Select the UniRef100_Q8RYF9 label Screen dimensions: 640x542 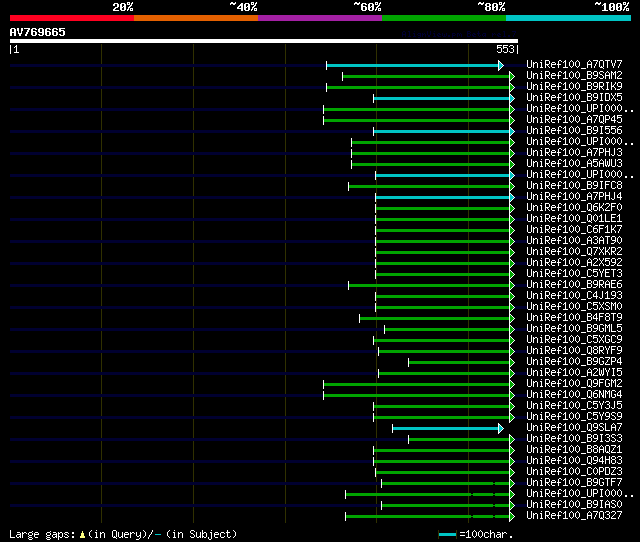click(x=574, y=351)
